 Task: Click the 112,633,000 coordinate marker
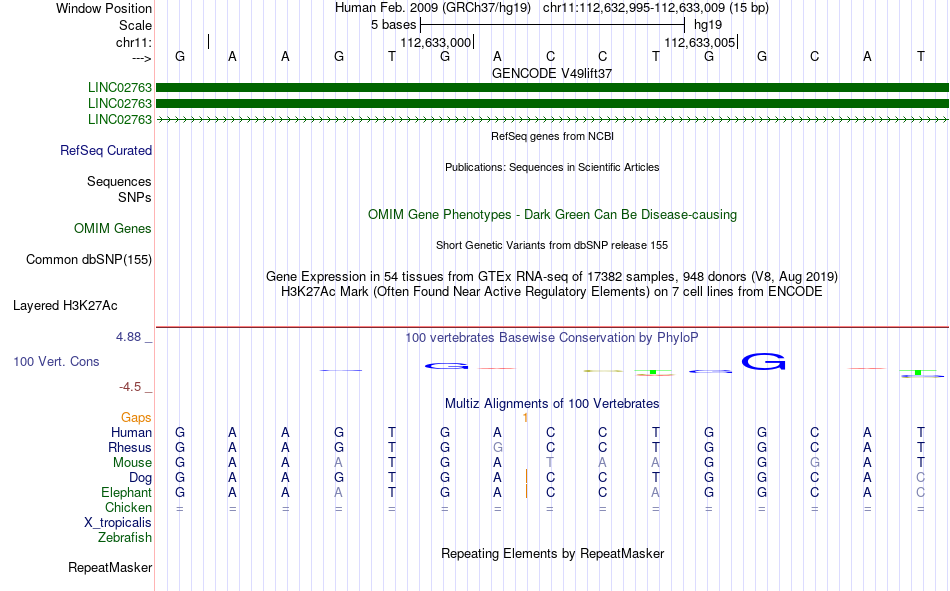[x=435, y=42]
